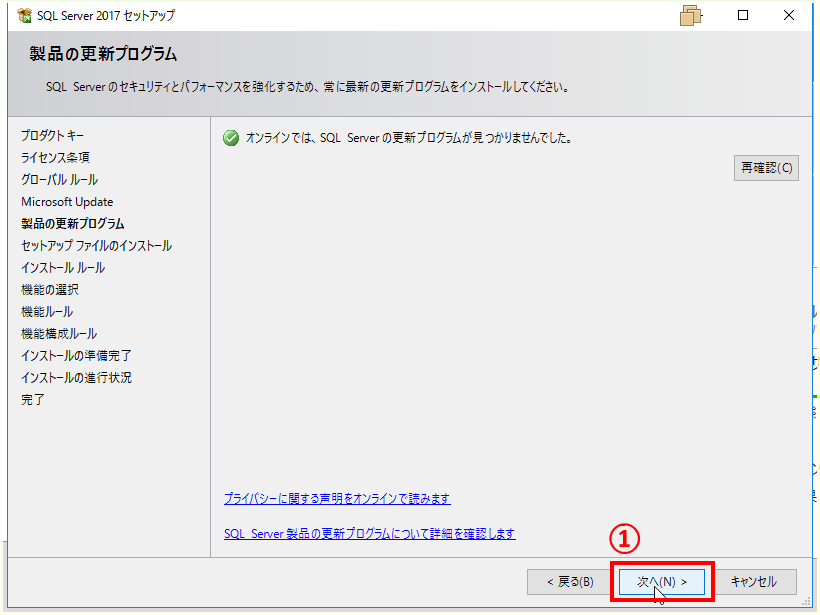Image resolution: width=820 pixels, height=615 pixels.
Task: Proceed with the 次へ(N) button
Action: click(x=662, y=582)
